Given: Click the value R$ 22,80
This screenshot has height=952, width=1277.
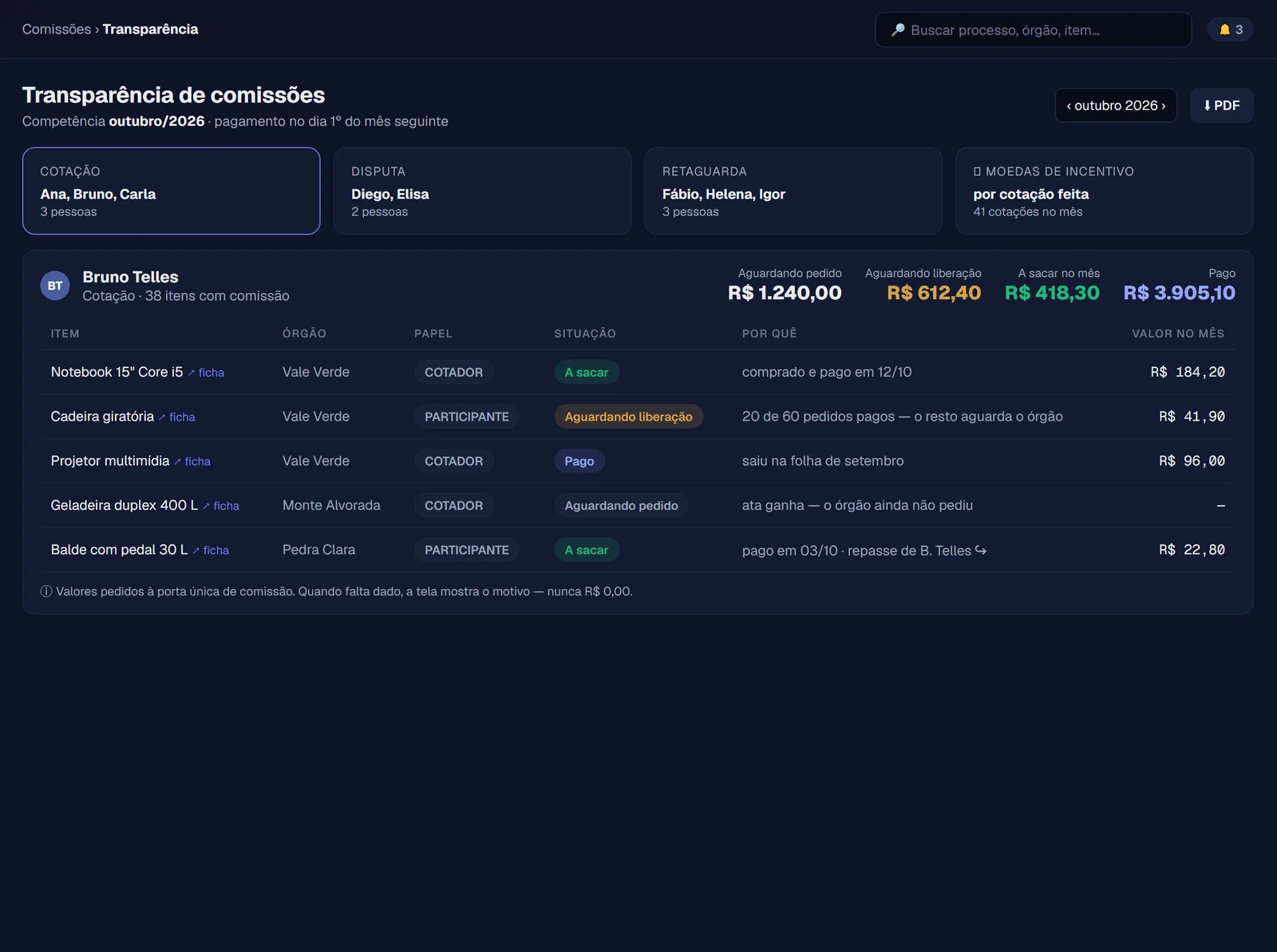Looking at the screenshot, I should pos(1192,550).
